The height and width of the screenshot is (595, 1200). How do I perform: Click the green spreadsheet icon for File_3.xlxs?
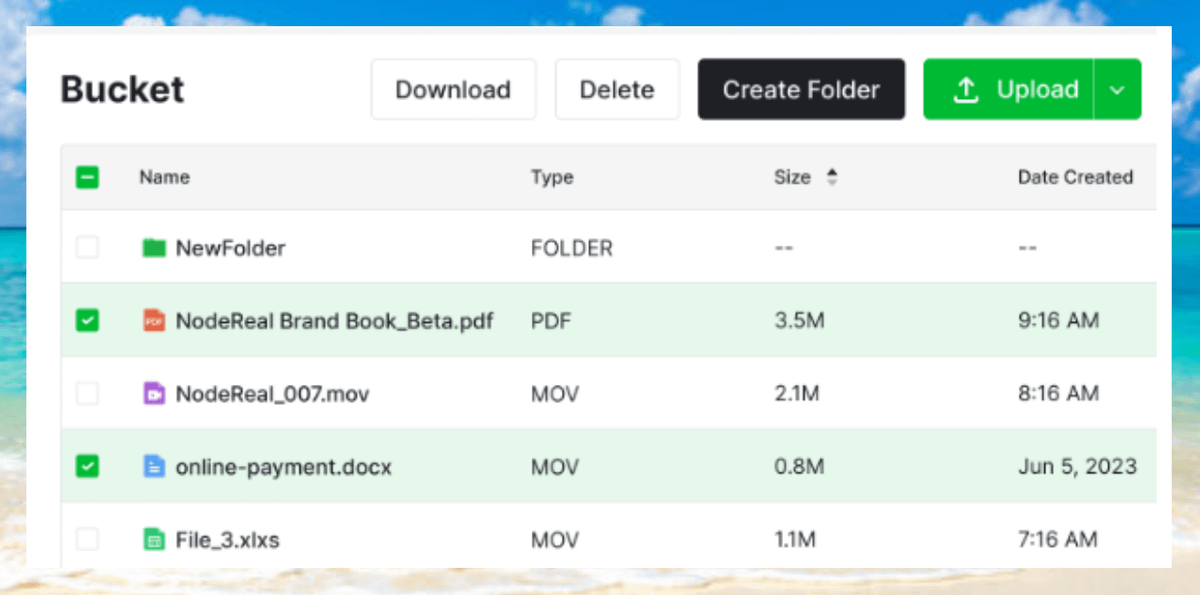coord(153,540)
